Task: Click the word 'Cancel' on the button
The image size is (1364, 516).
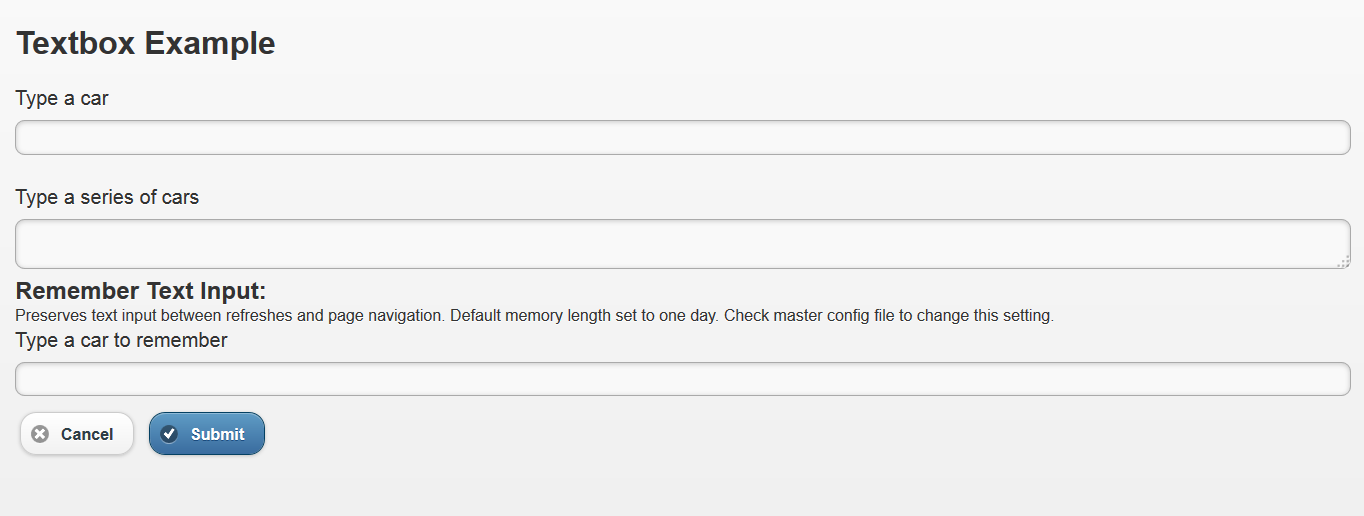Action: coord(87,434)
